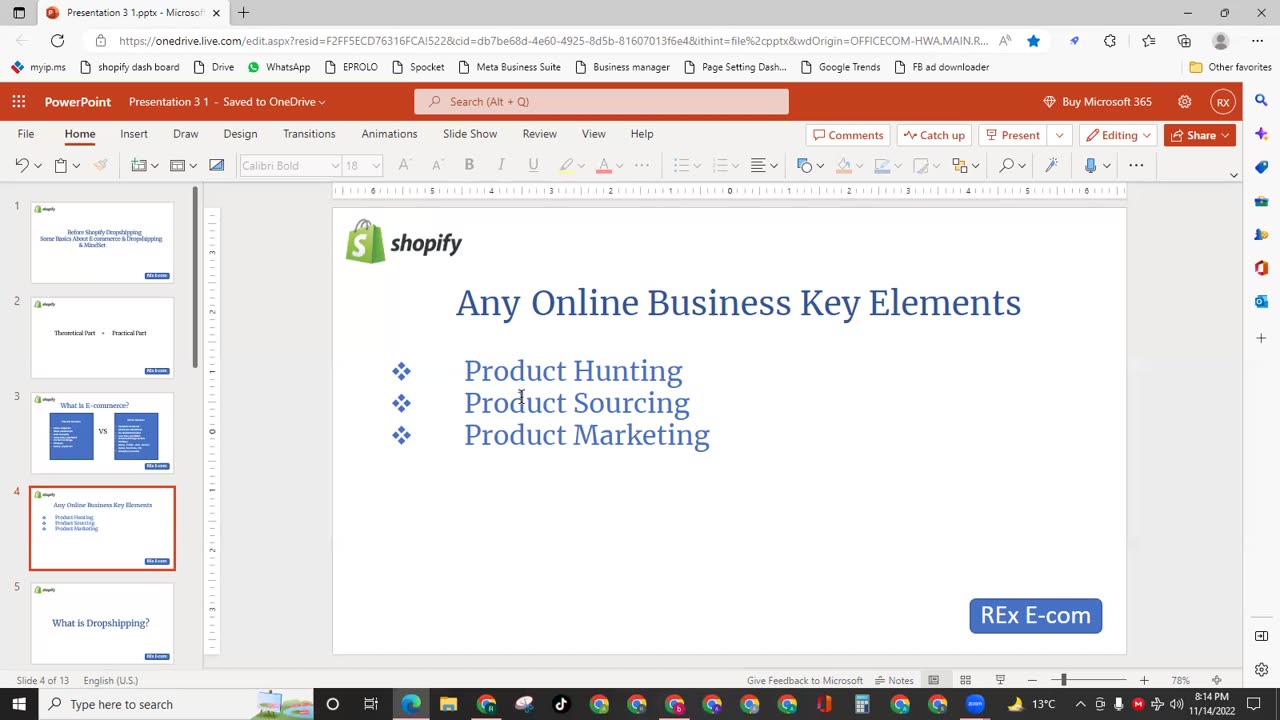Screen dimensions: 1280x720
Task: Click the zoom slider handle
Action: click(x=1064, y=680)
